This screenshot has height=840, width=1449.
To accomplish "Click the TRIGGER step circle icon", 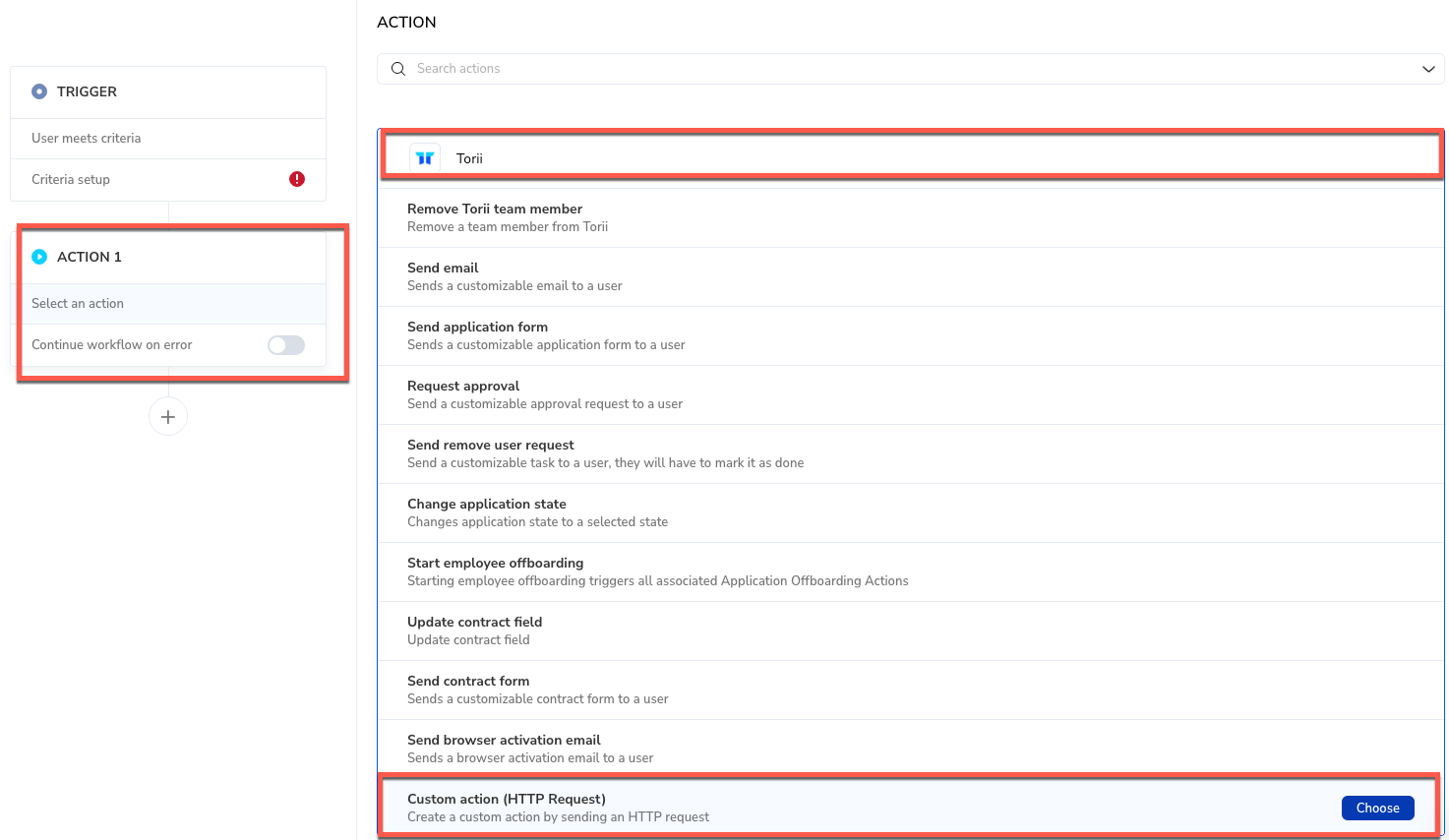I will click(x=39, y=91).
